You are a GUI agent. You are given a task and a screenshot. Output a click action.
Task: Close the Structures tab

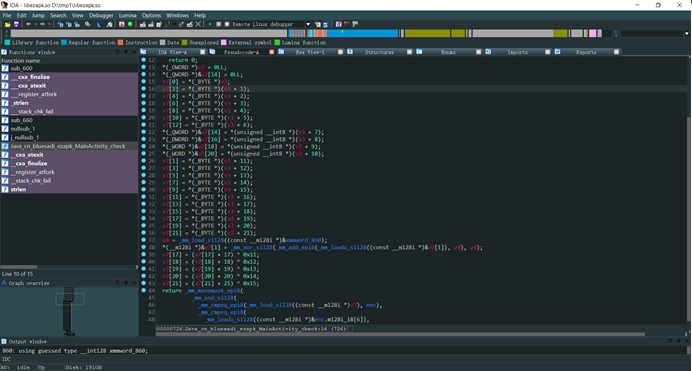click(x=409, y=52)
